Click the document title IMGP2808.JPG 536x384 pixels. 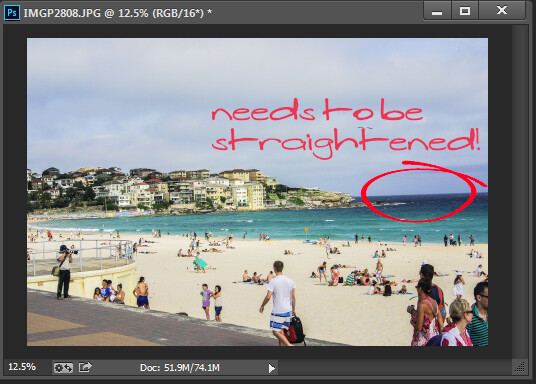62,13
